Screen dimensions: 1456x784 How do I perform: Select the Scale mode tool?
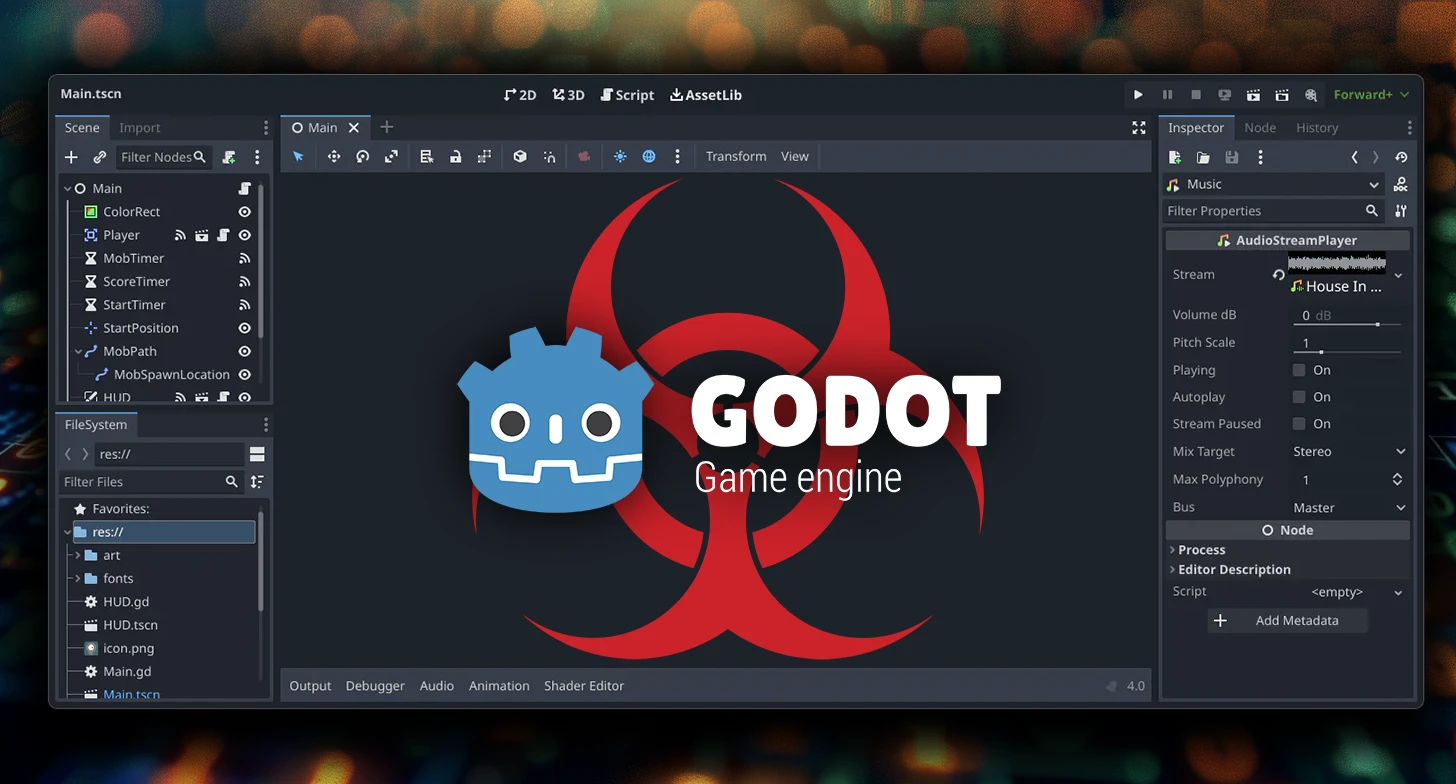click(x=391, y=157)
